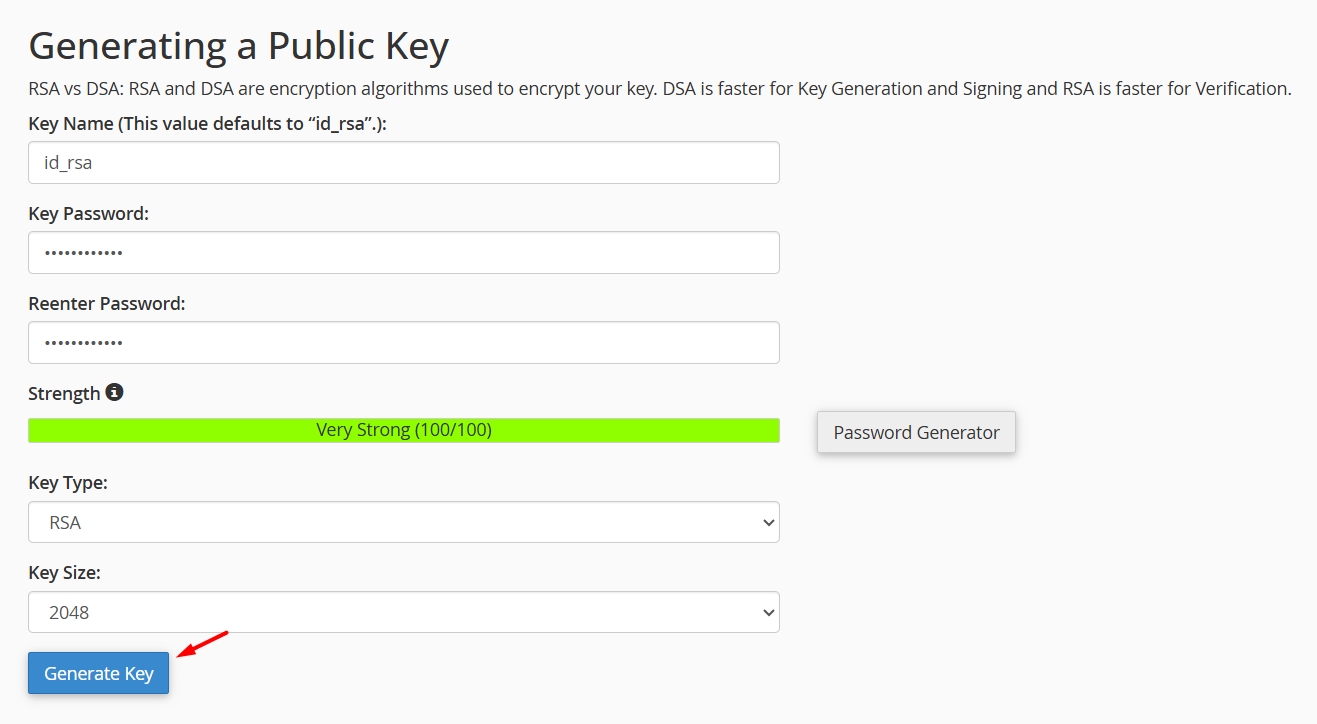Click the Reenter Password label
Screen dimensions: 1317x724
click(106, 304)
